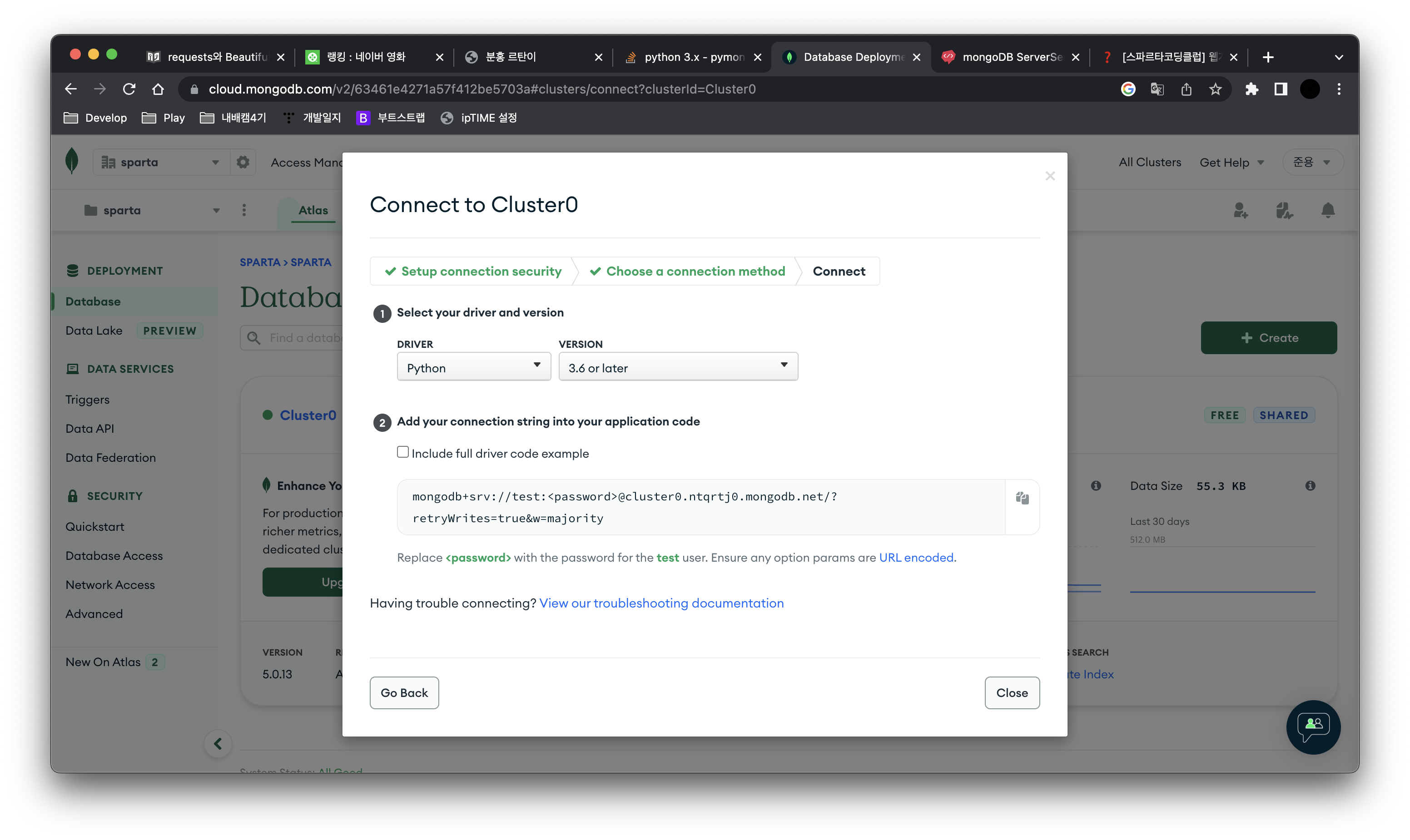Expand the sparta project selector
The height and width of the screenshot is (840, 1410).
(x=152, y=211)
